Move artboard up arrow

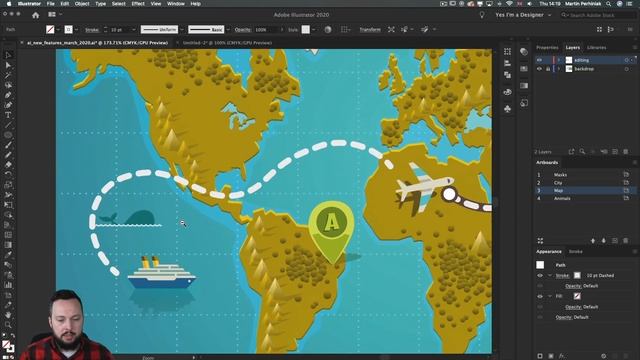pos(593,241)
